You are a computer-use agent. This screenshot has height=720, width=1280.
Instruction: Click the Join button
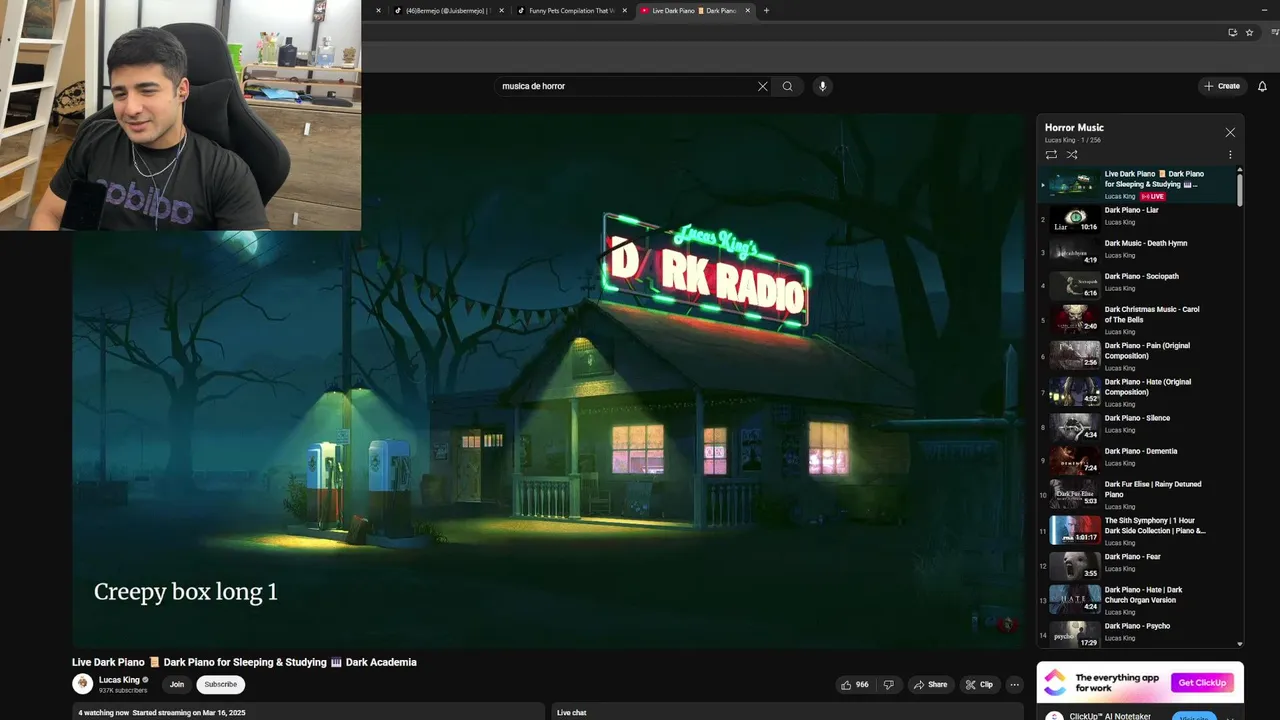tap(177, 685)
